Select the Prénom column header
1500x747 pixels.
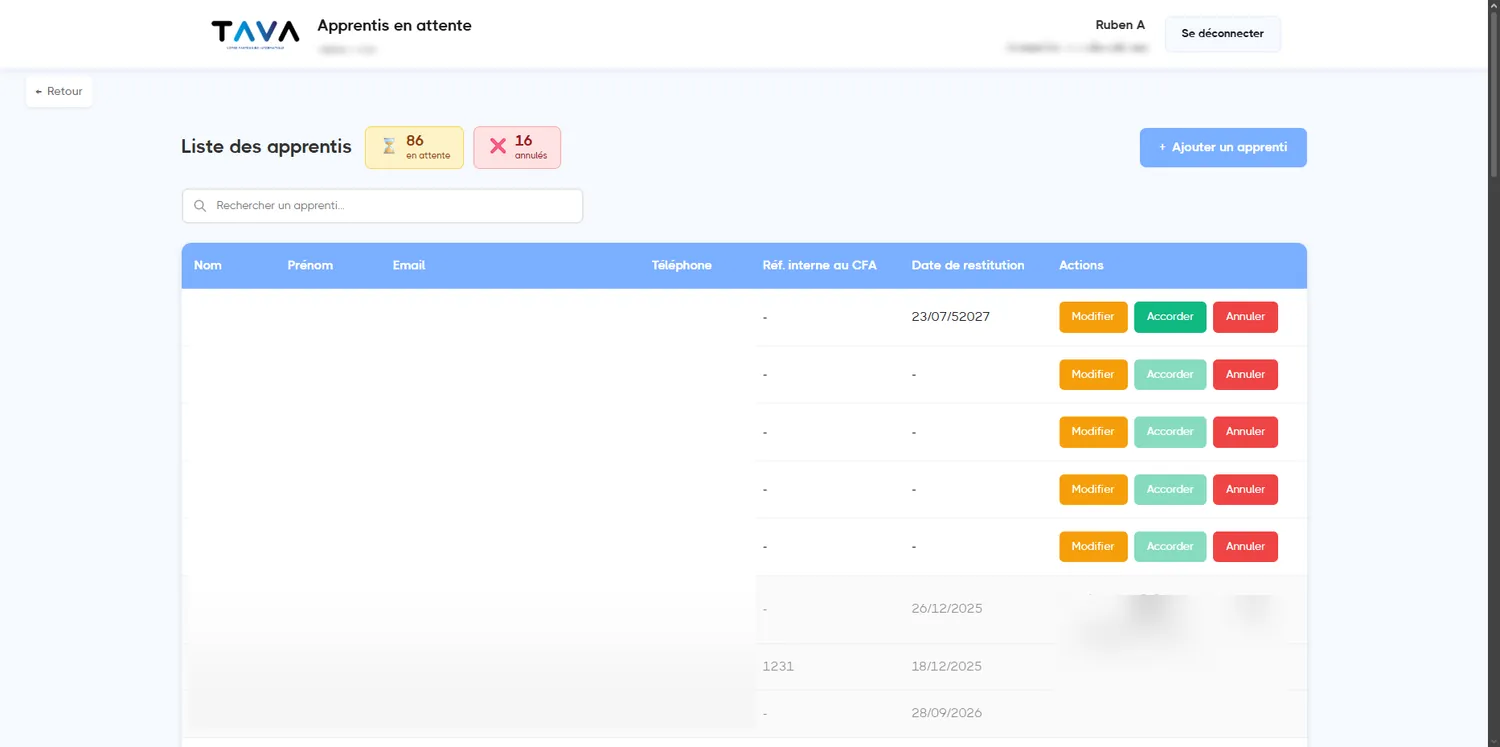pos(310,265)
